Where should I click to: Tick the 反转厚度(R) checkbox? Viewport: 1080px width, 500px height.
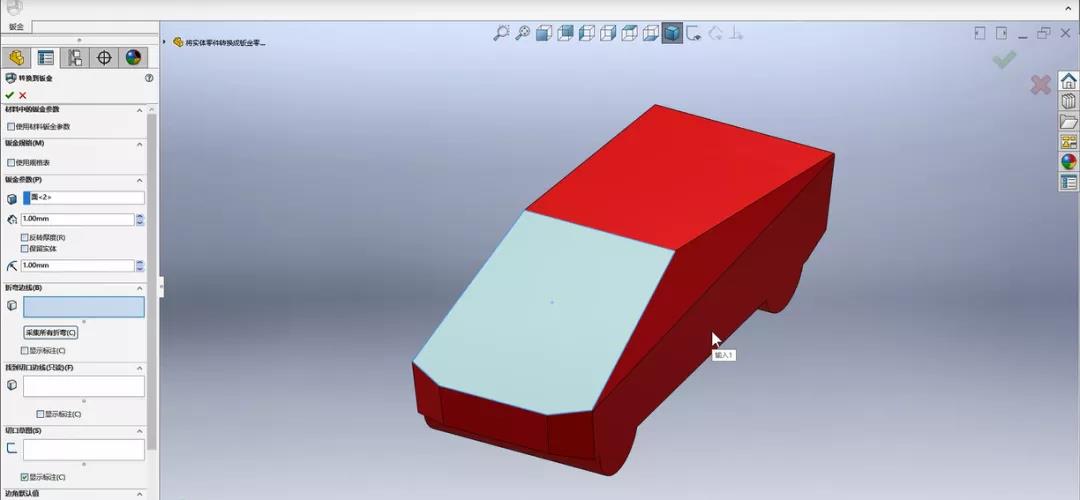pyautogui.click(x=25, y=237)
